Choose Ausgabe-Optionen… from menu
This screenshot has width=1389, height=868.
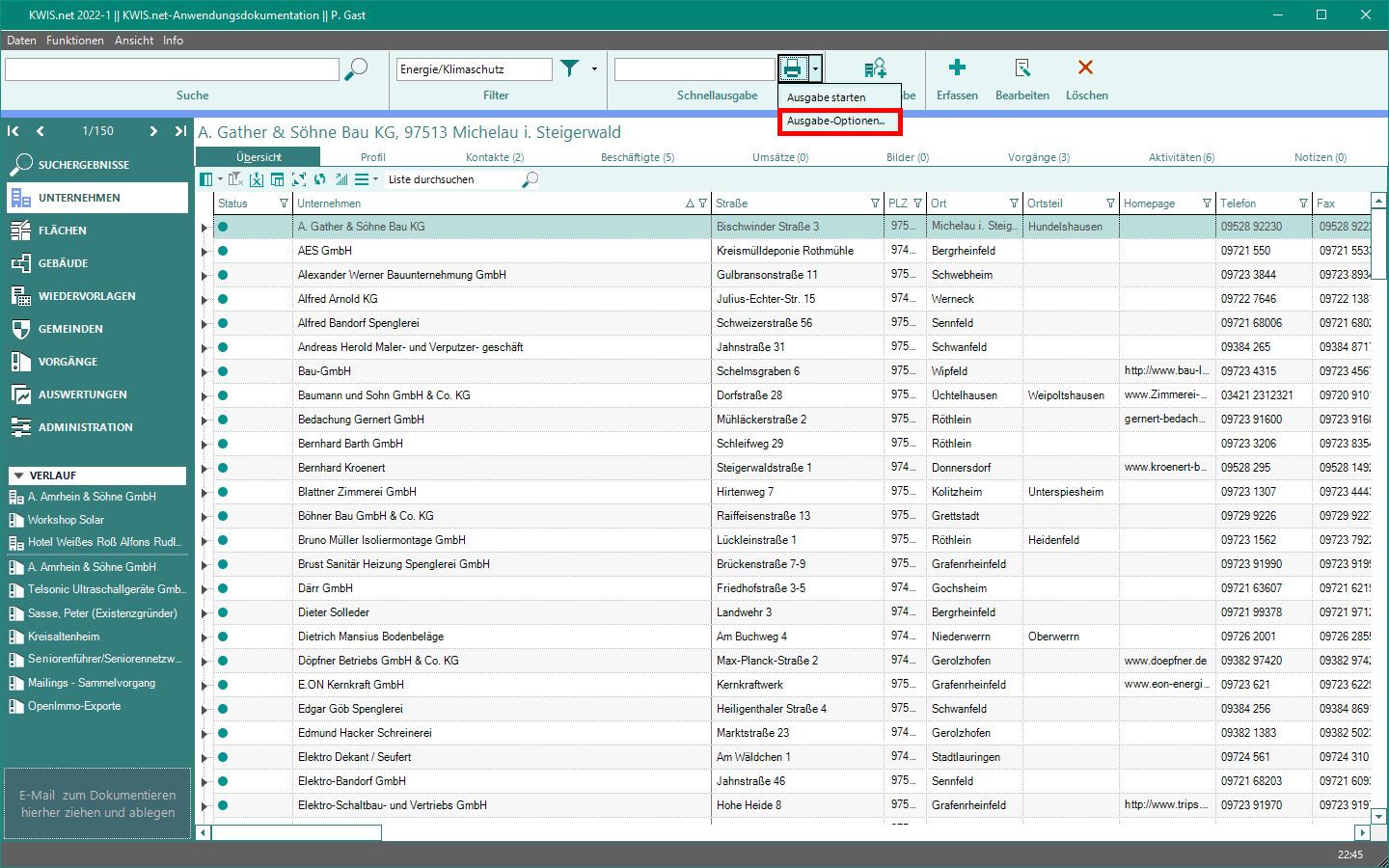click(x=838, y=121)
